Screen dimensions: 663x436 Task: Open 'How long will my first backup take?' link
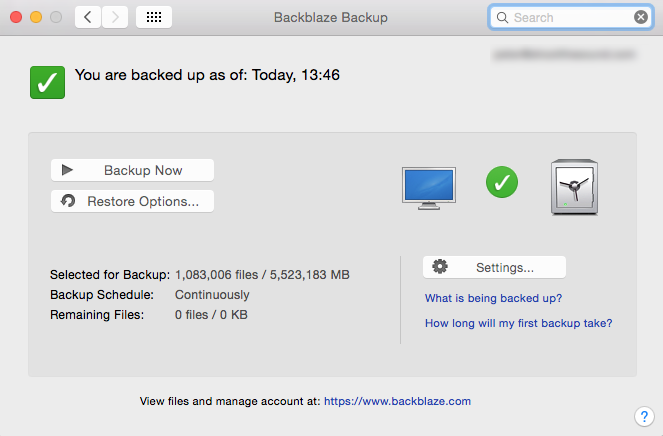point(518,323)
